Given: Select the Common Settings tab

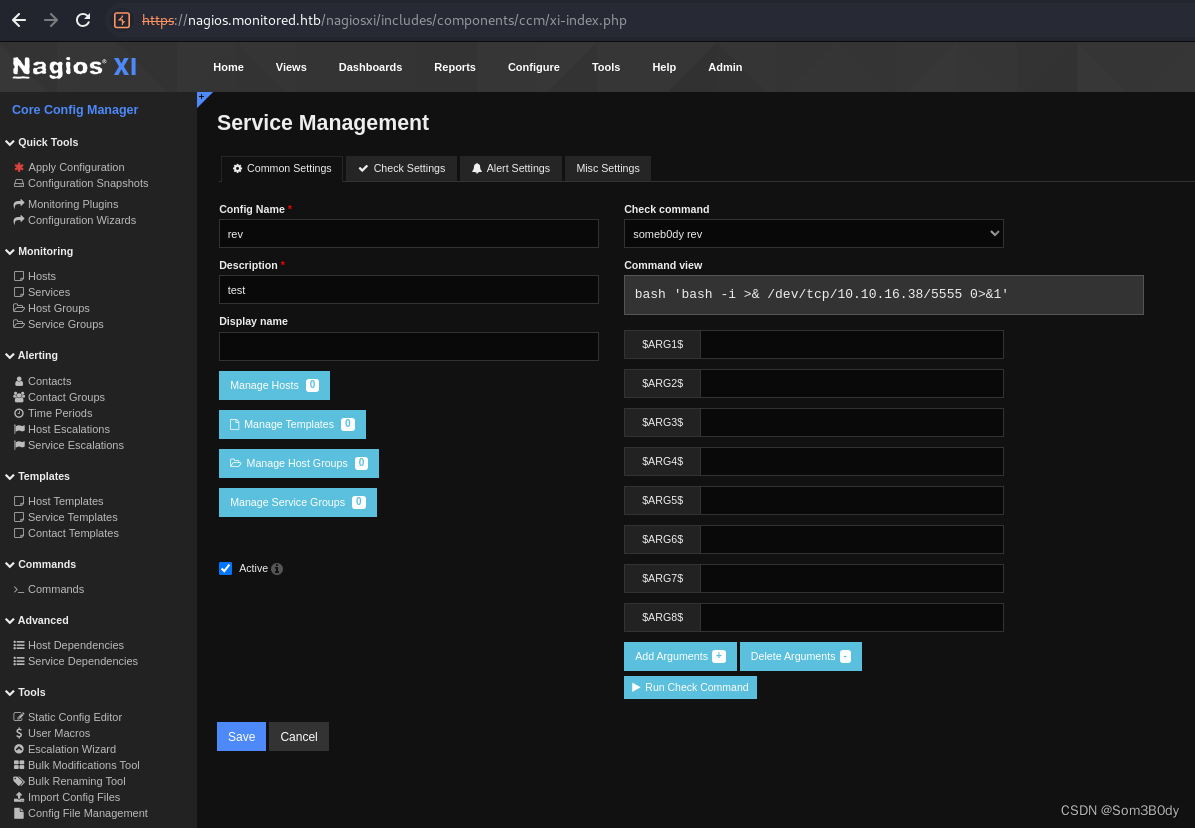Looking at the screenshot, I should click(x=282, y=168).
